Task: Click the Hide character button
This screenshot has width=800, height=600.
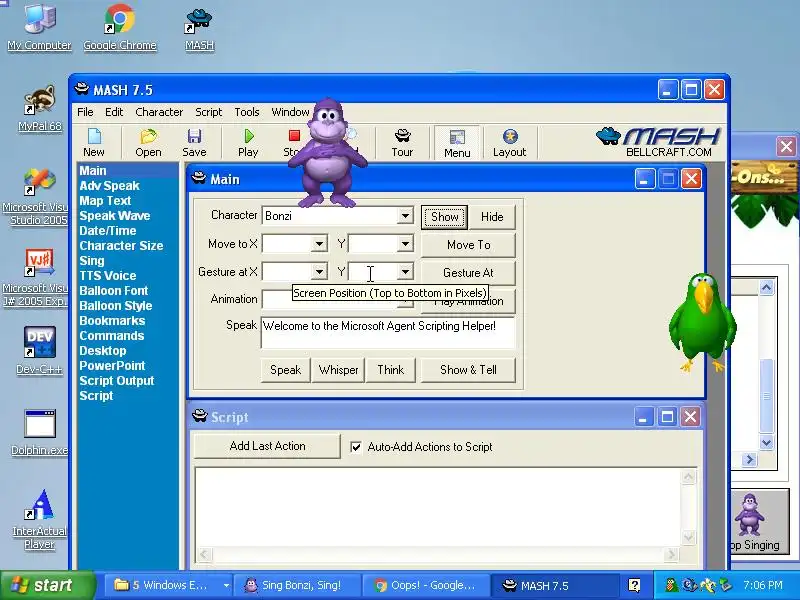Action: [x=492, y=217]
